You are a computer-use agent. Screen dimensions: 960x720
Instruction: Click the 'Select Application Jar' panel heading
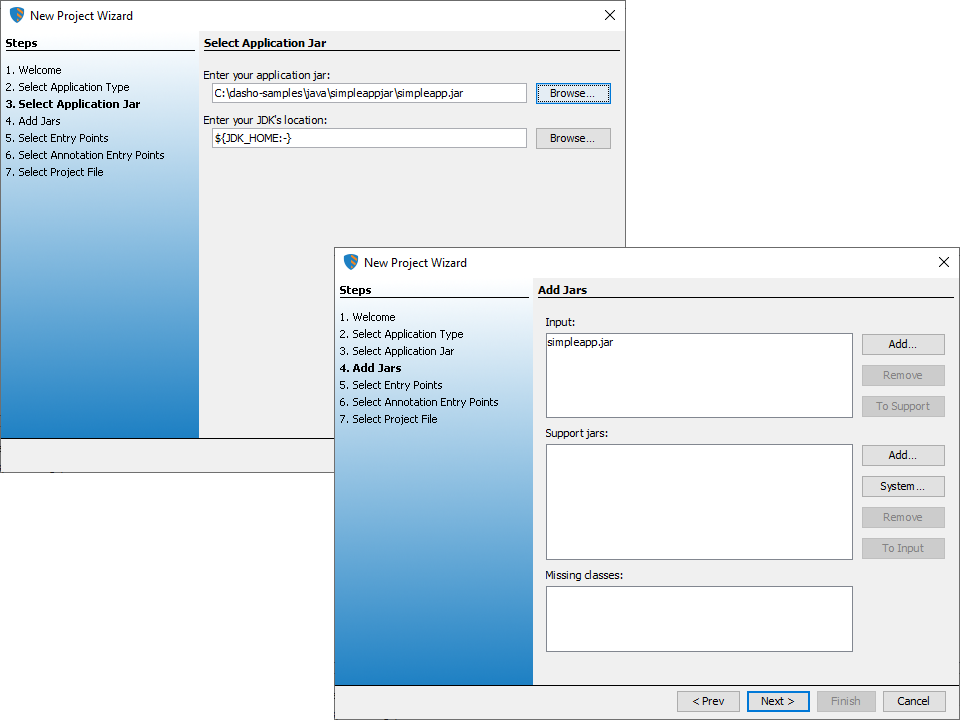pyautogui.click(x=264, y=43)
